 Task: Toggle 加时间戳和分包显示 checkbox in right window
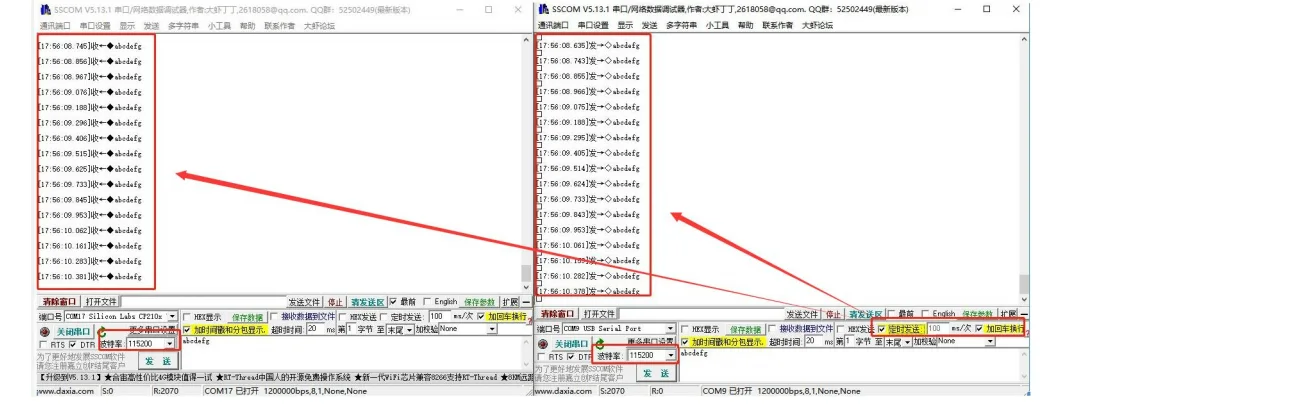coord(685,342)
